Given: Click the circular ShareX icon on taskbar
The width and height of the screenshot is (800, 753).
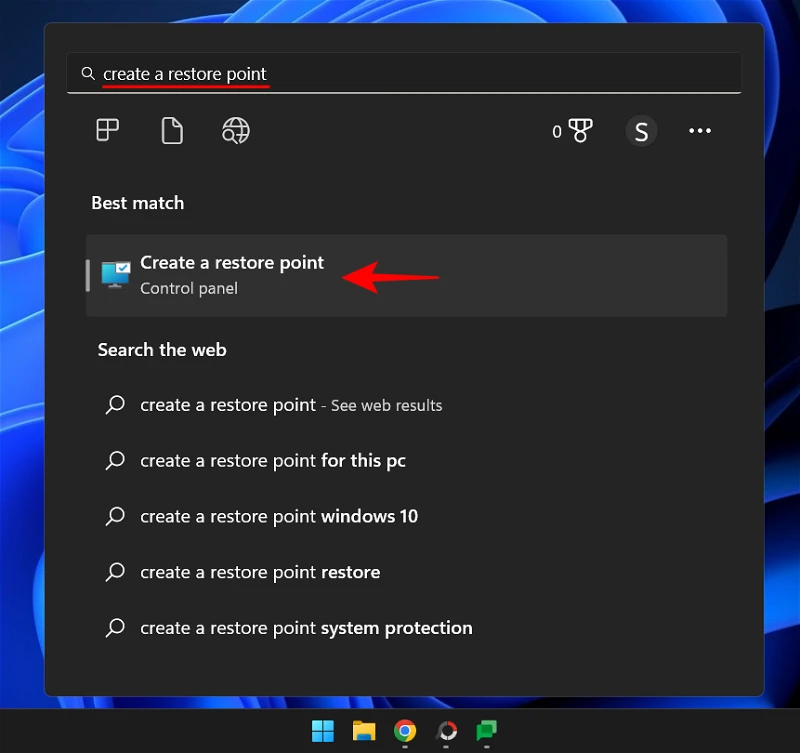Looking at the screenshot, I should 446,731.
